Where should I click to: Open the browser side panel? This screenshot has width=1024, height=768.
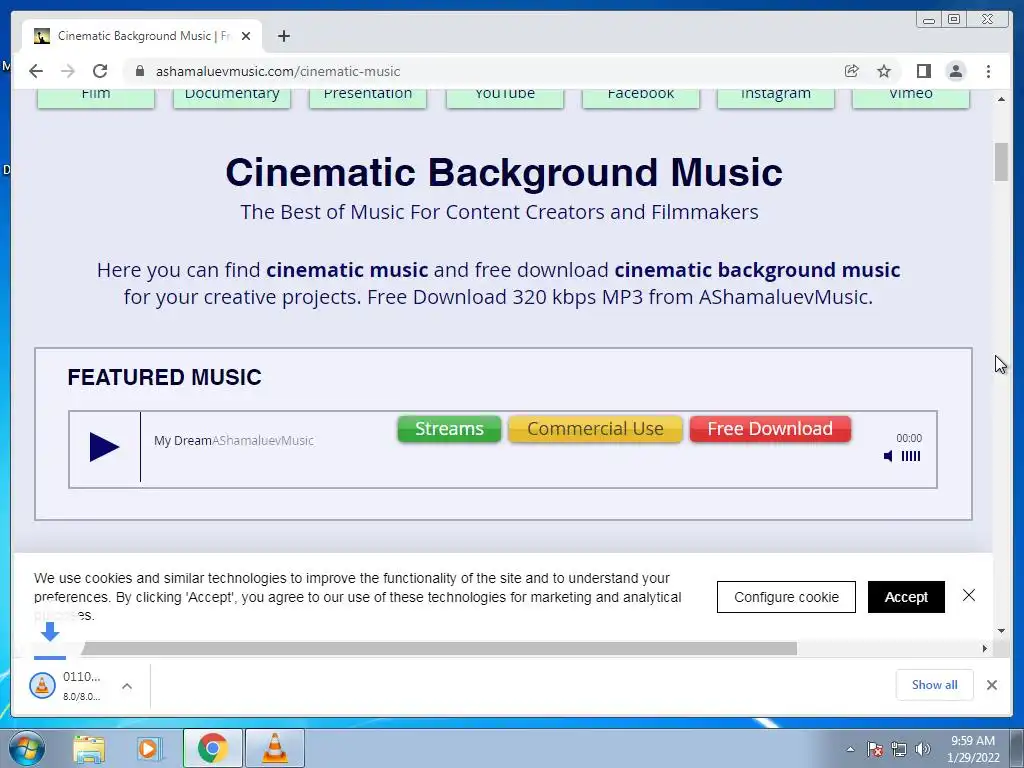(923, 71)
